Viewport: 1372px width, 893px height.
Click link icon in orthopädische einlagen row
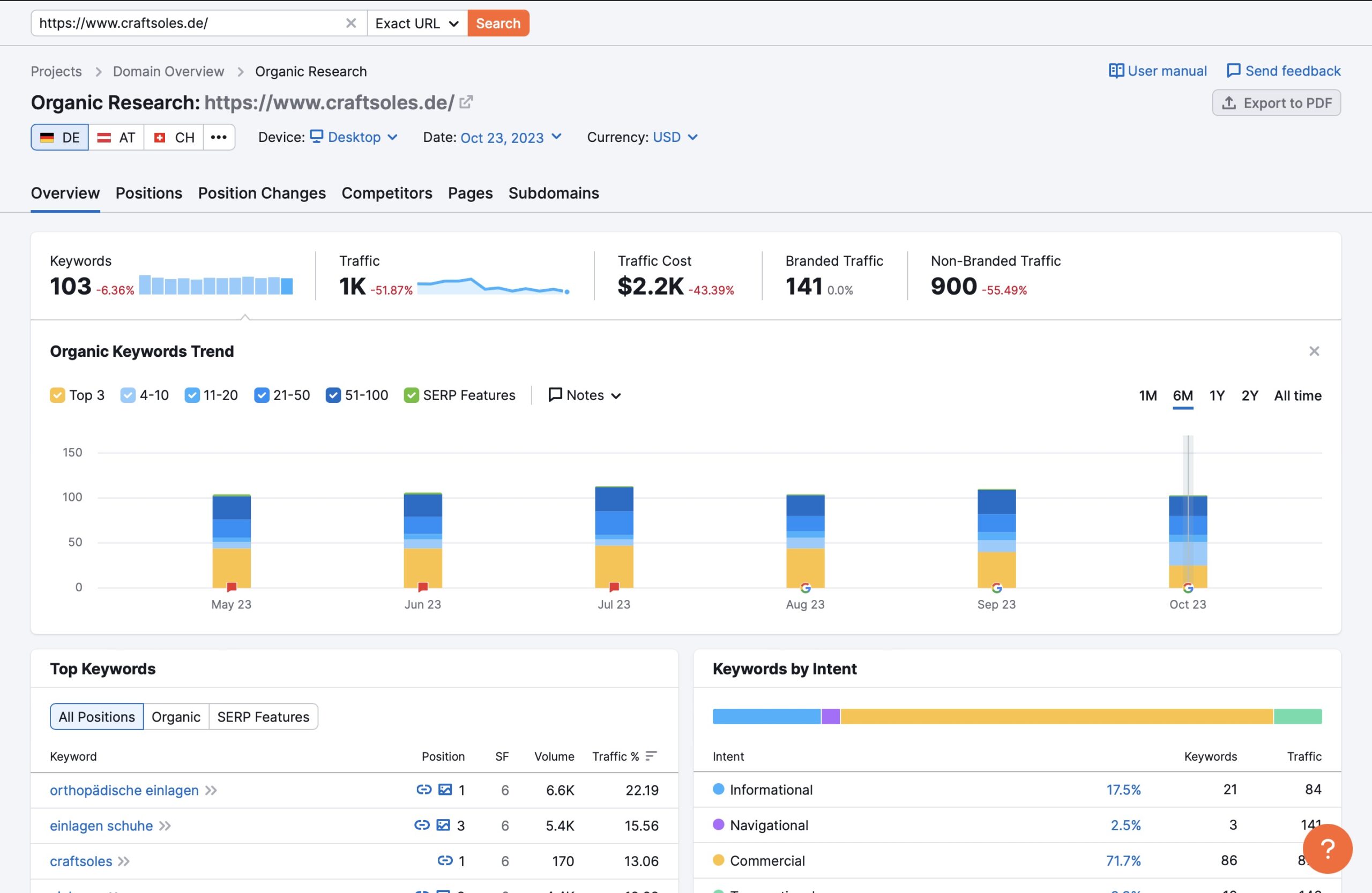click(424, 789)
